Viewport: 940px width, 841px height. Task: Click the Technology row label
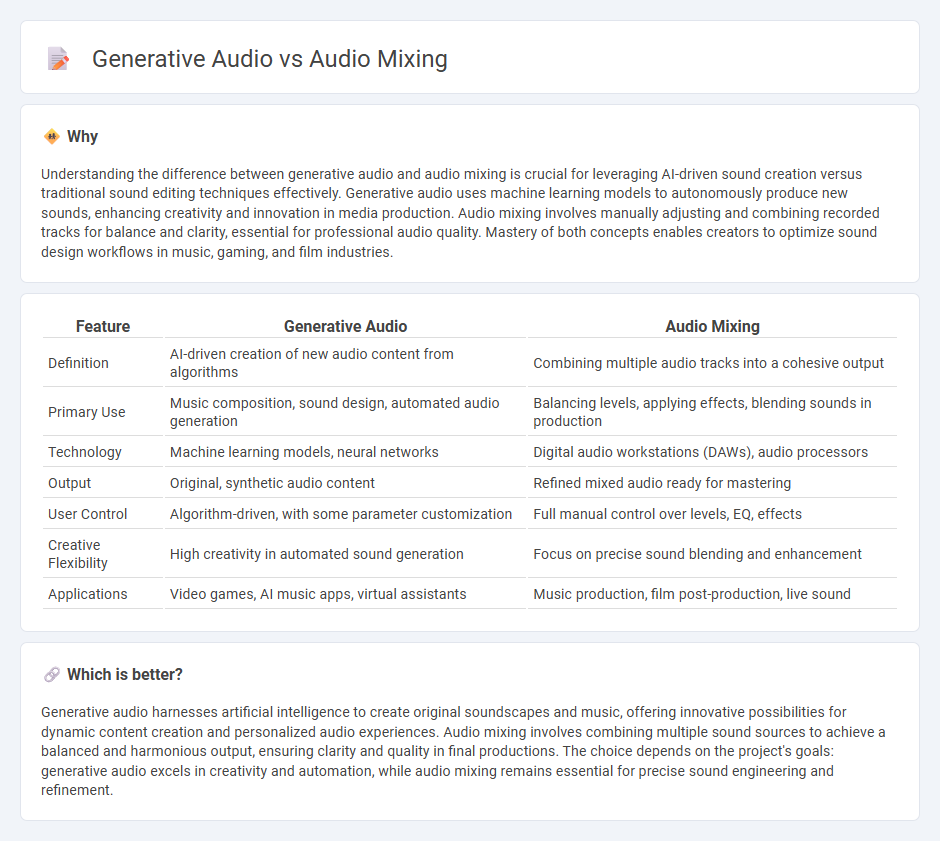[x=85, y=452]
